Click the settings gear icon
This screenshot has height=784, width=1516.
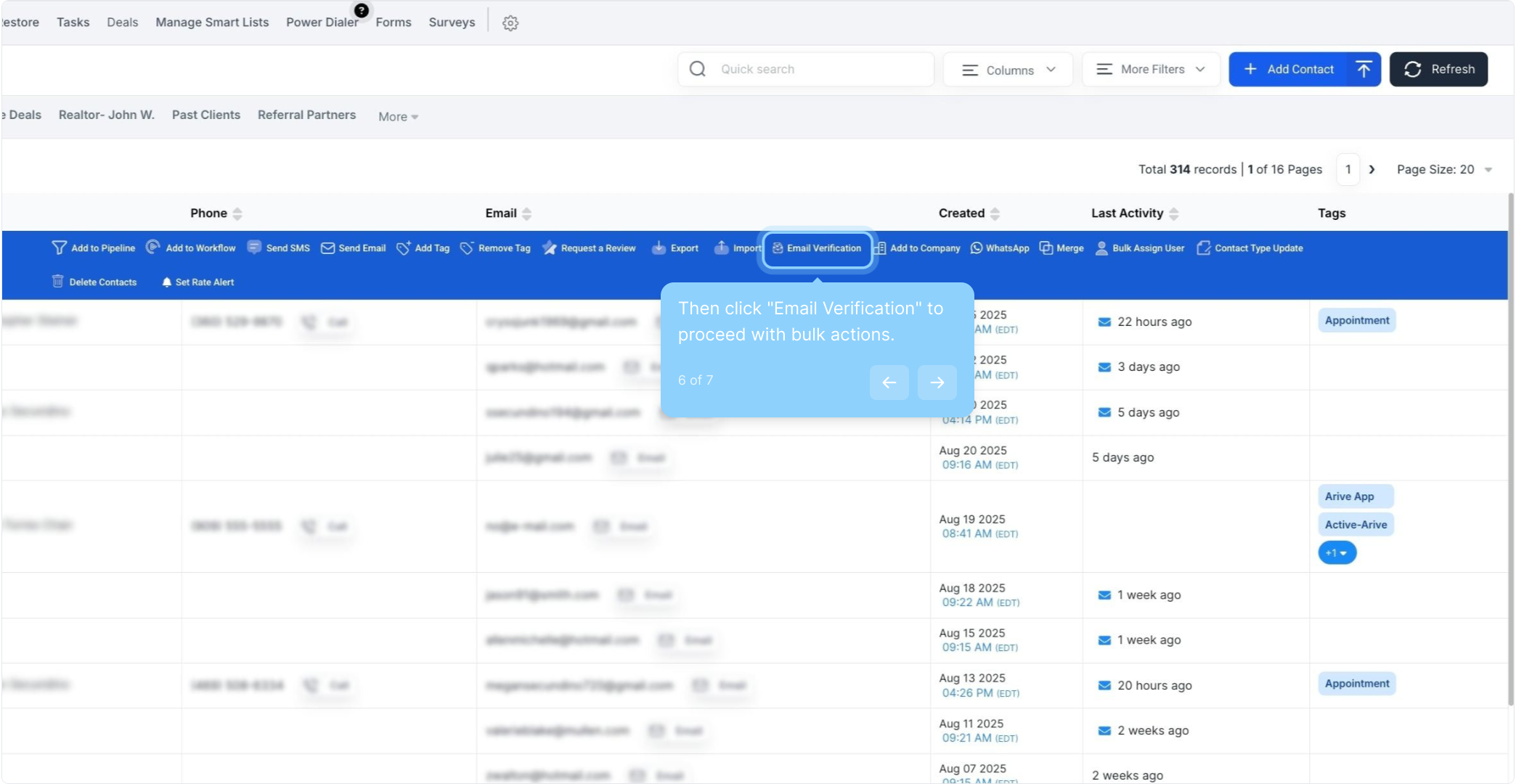[510, 23]
